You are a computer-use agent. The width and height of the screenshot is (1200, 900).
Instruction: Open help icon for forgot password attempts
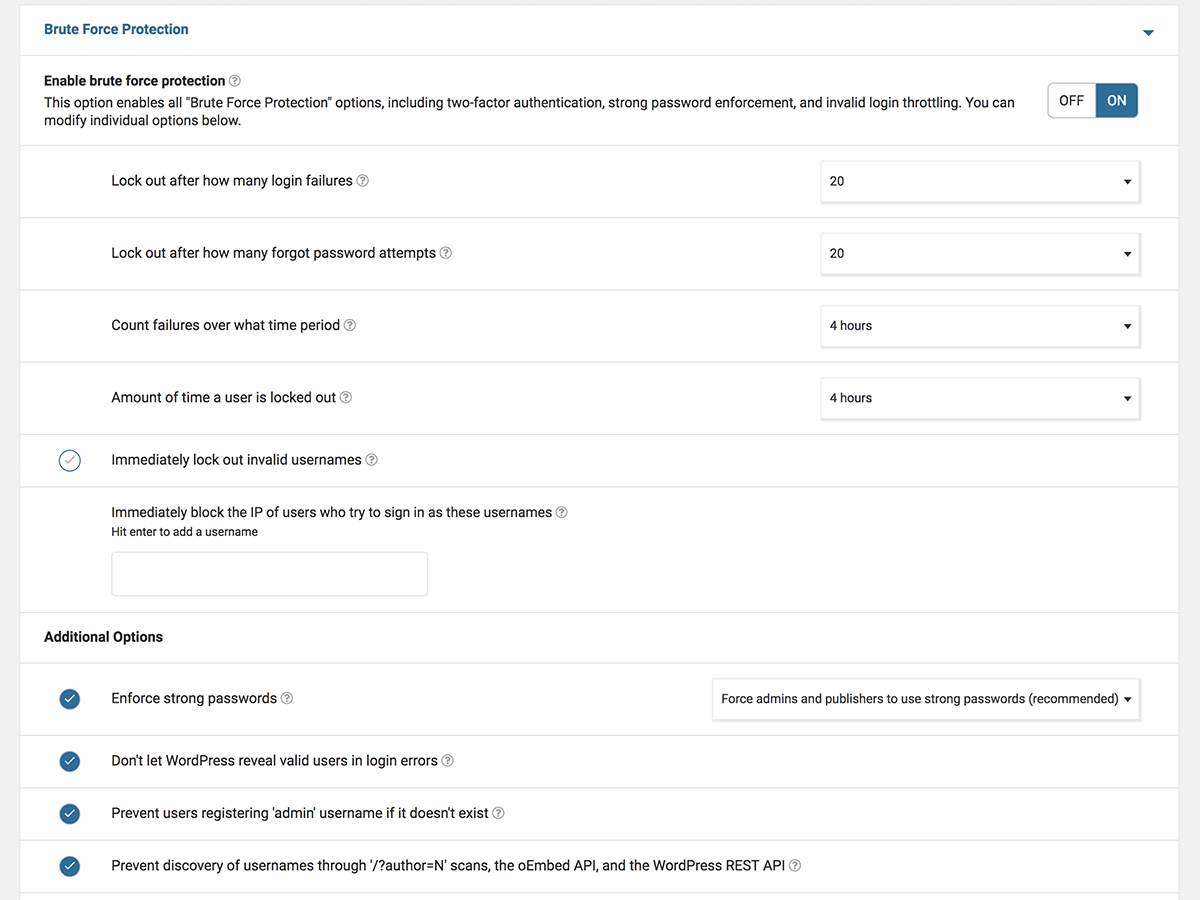tap(446, 253)
